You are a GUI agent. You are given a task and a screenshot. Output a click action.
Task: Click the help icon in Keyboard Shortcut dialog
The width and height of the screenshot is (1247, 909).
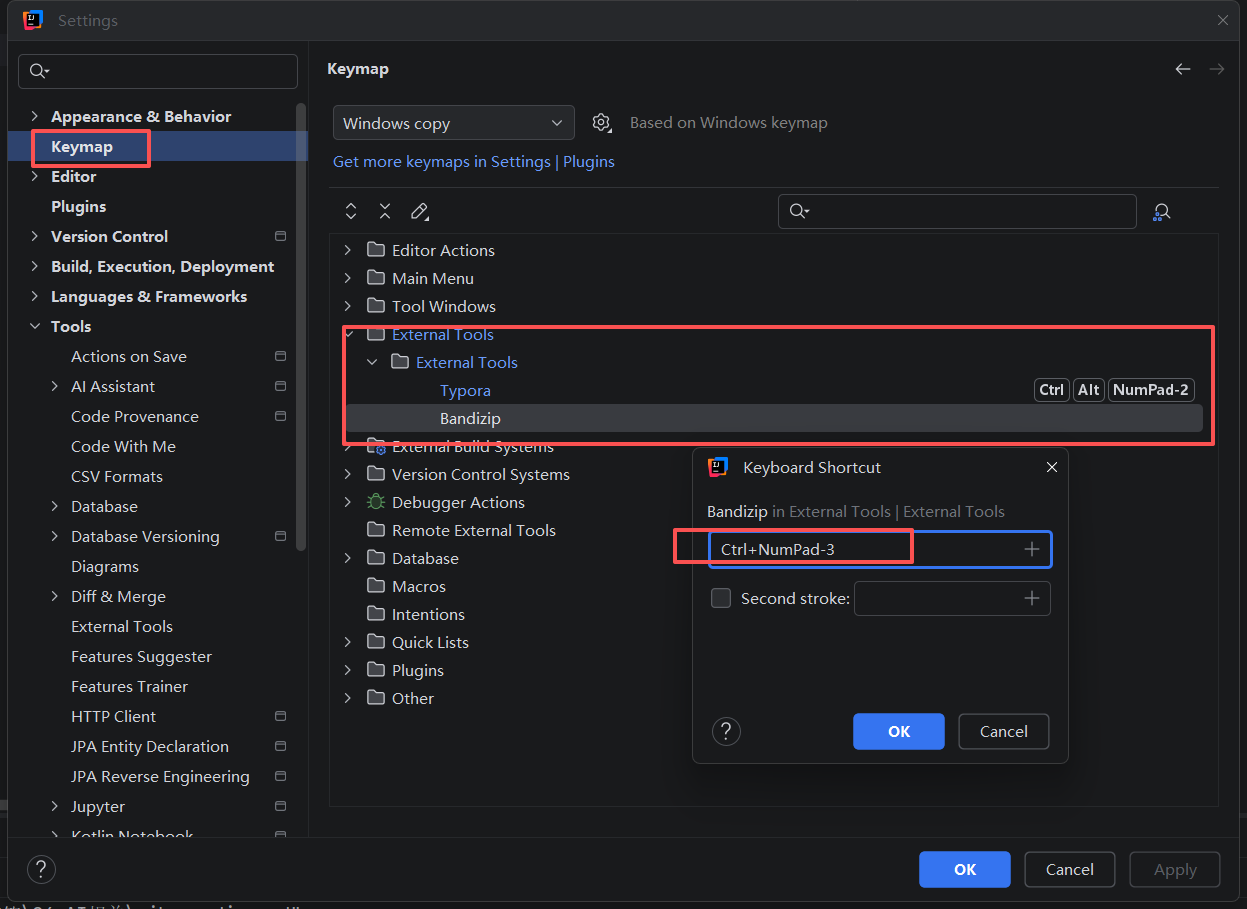point(726,731)
